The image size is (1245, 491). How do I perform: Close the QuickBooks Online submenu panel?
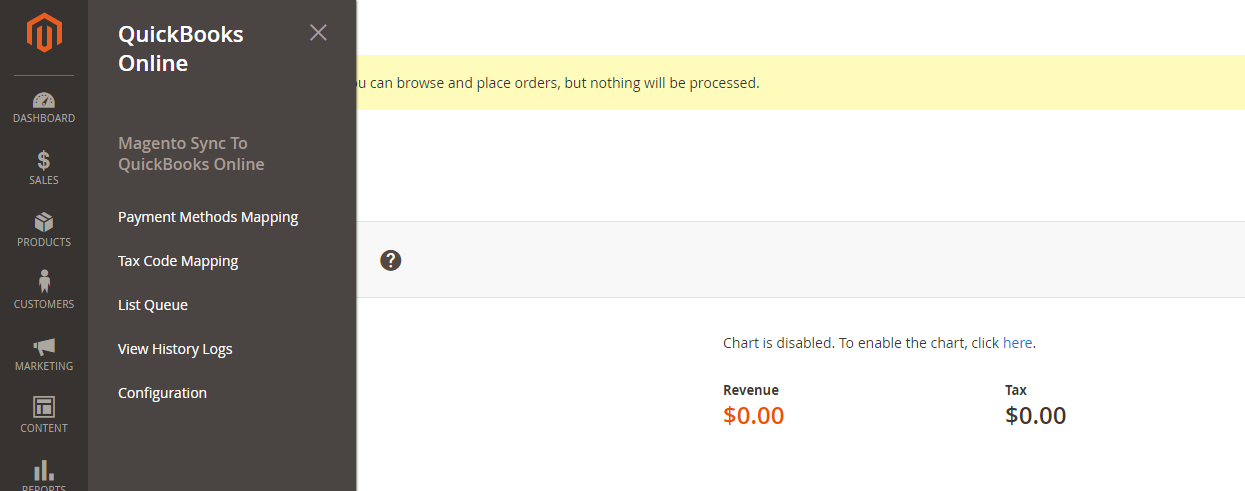pos(318,33)
